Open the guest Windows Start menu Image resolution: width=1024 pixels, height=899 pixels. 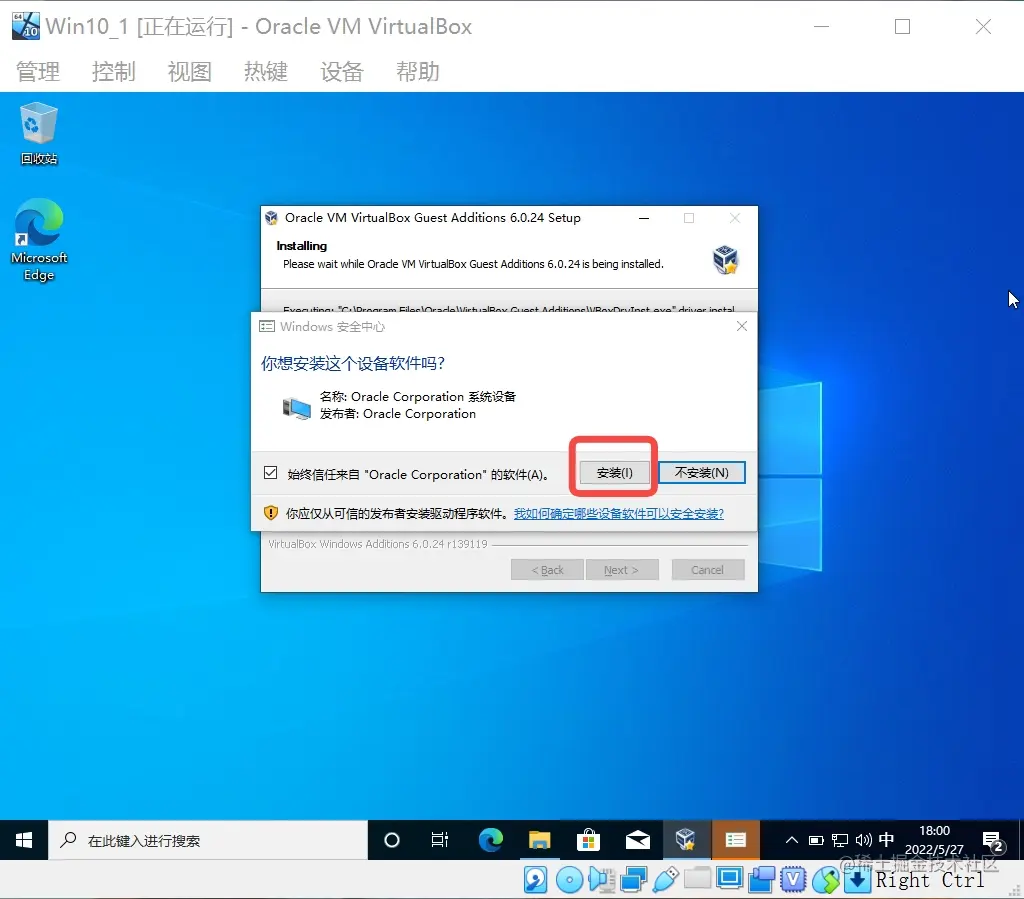(24, 840)
